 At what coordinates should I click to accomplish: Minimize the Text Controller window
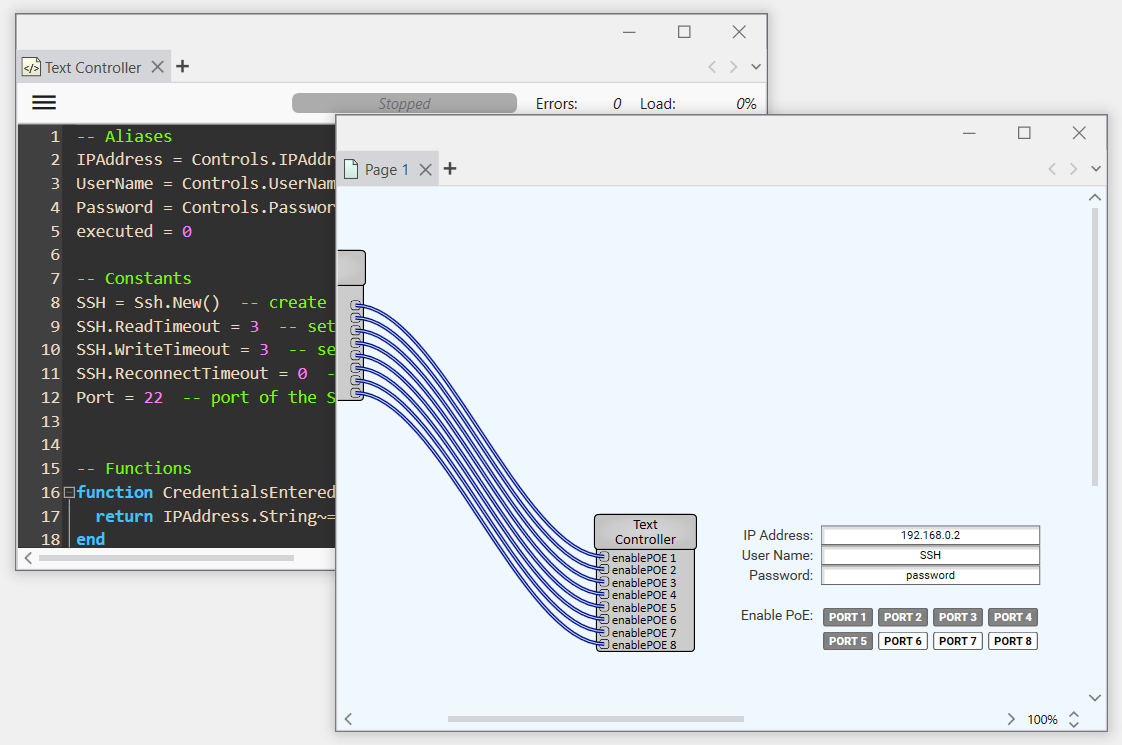tap(630, 32)
